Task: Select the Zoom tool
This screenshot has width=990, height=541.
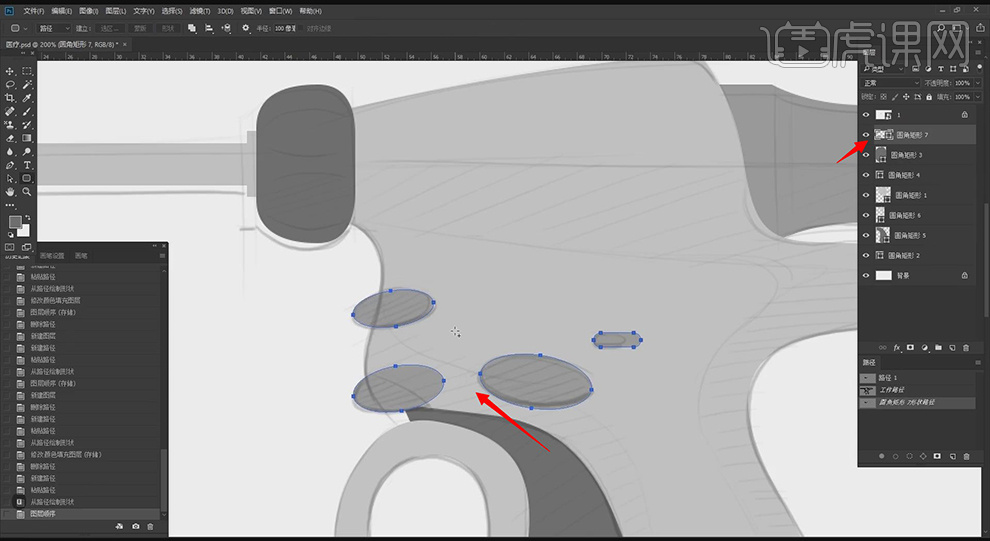Action: 27,192
